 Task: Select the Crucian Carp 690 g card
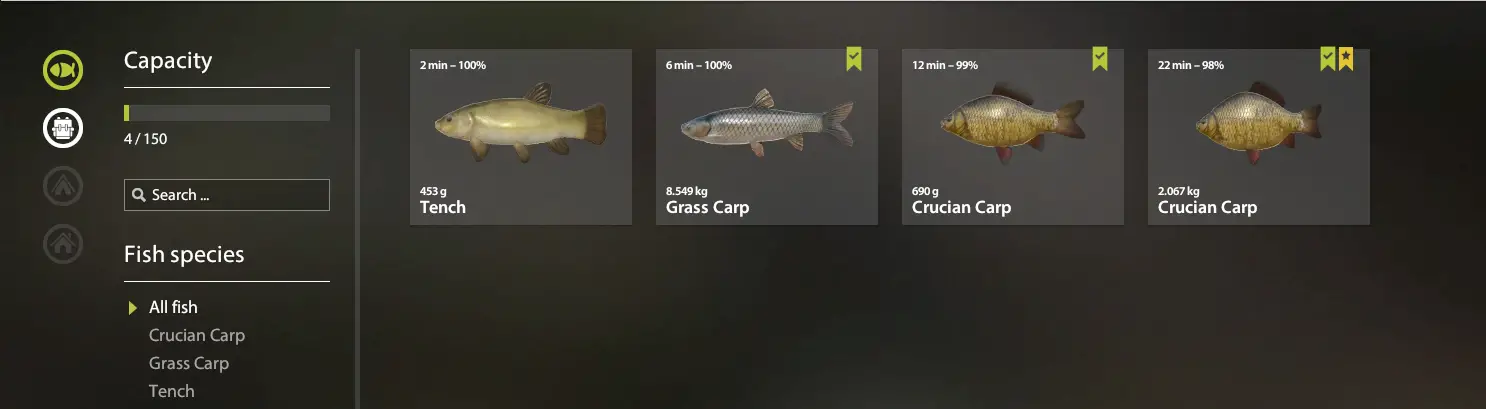point(1013,137)
